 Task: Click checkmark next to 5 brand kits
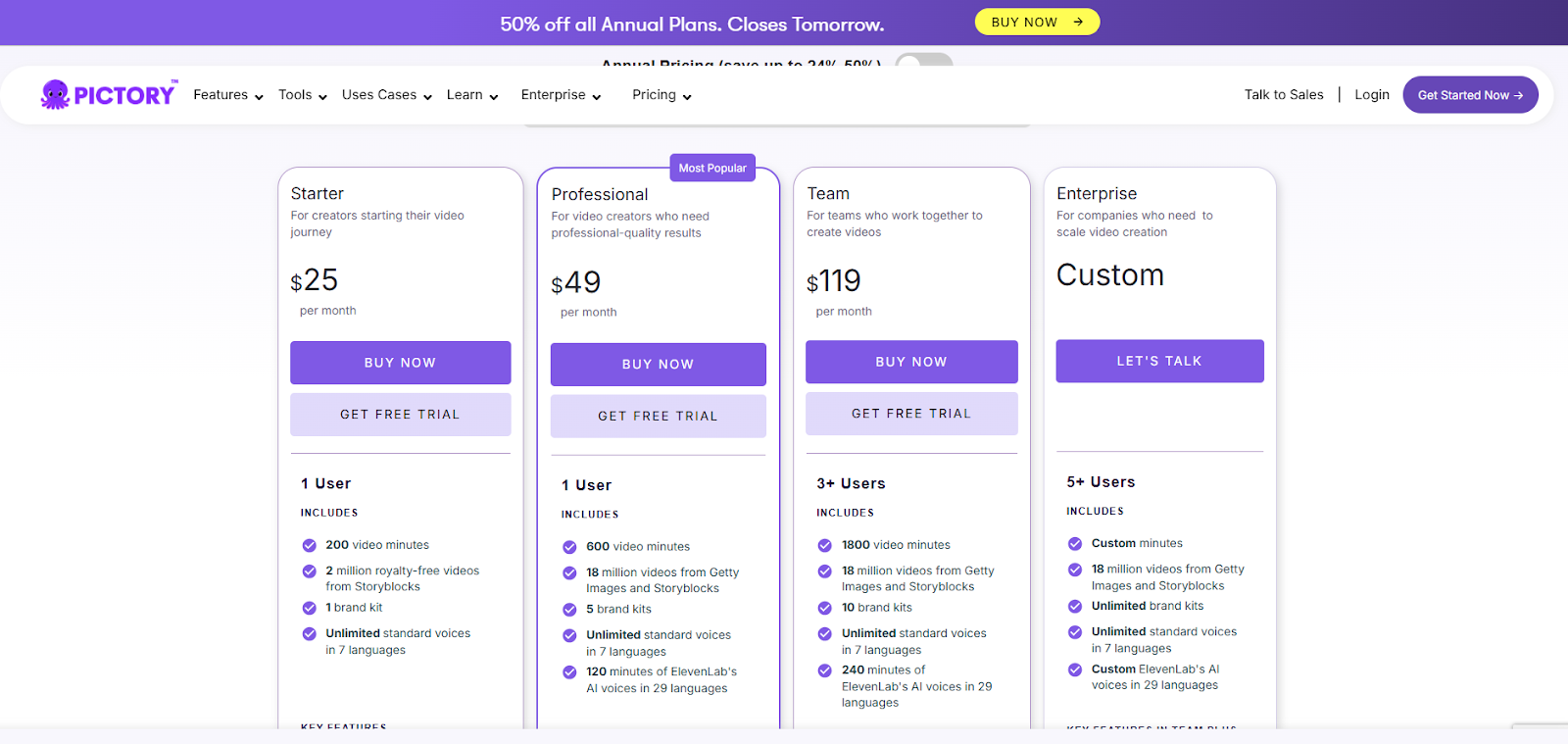[x=569, y=610]
